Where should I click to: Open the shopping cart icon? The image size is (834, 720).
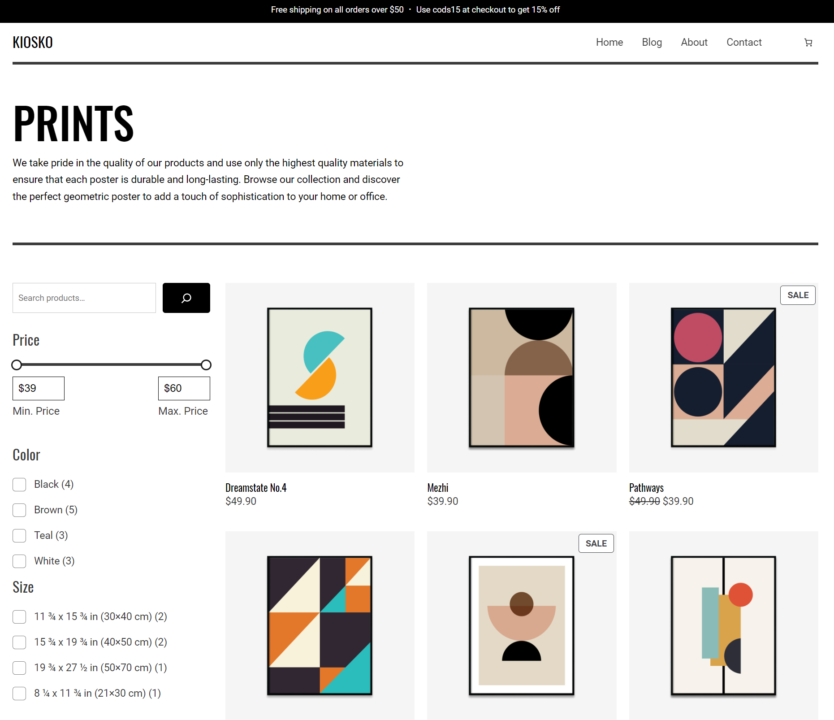[808, 43]
